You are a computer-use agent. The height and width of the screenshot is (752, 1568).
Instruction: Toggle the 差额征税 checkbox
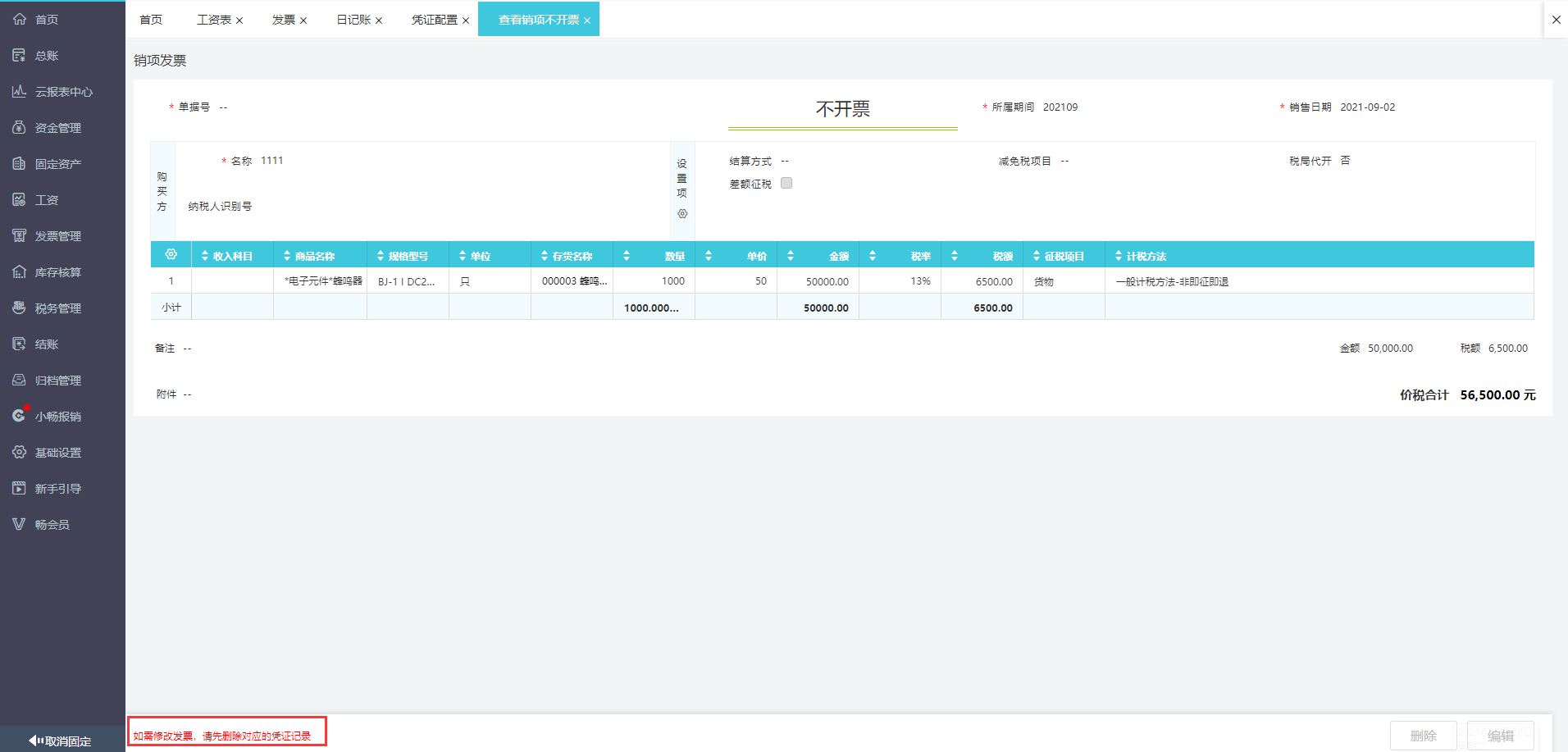point(786,183)
